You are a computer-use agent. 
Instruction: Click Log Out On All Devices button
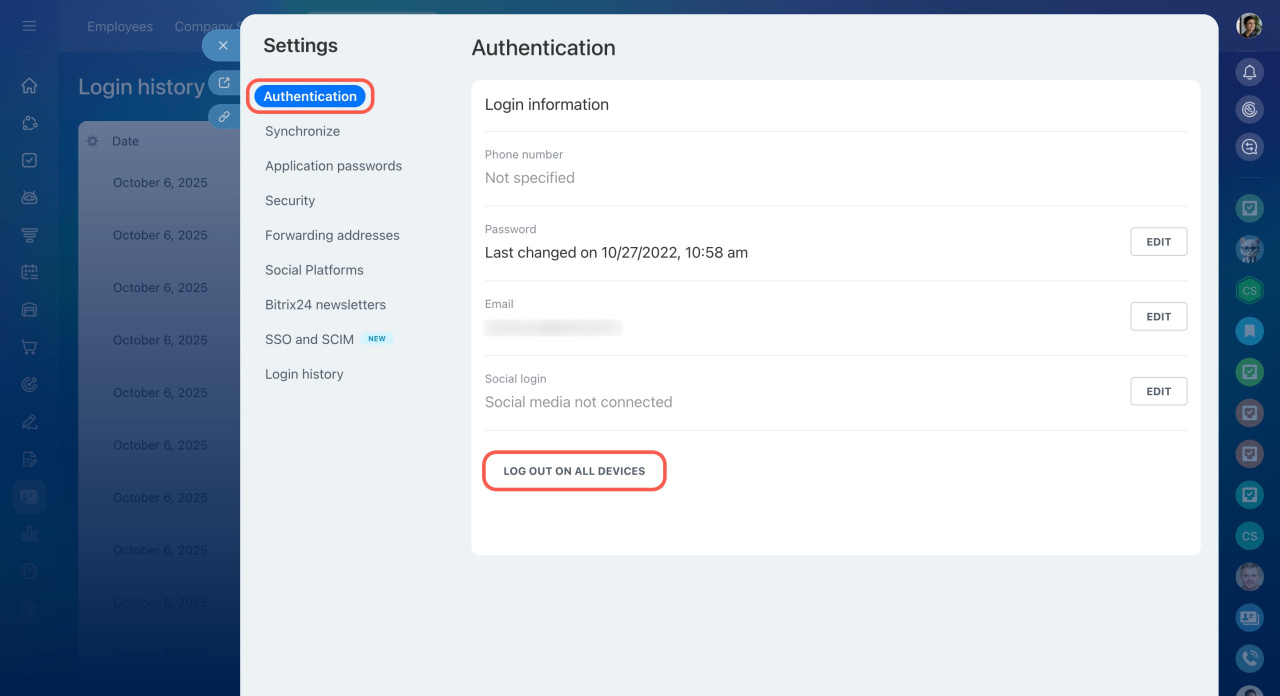(574, 471)
